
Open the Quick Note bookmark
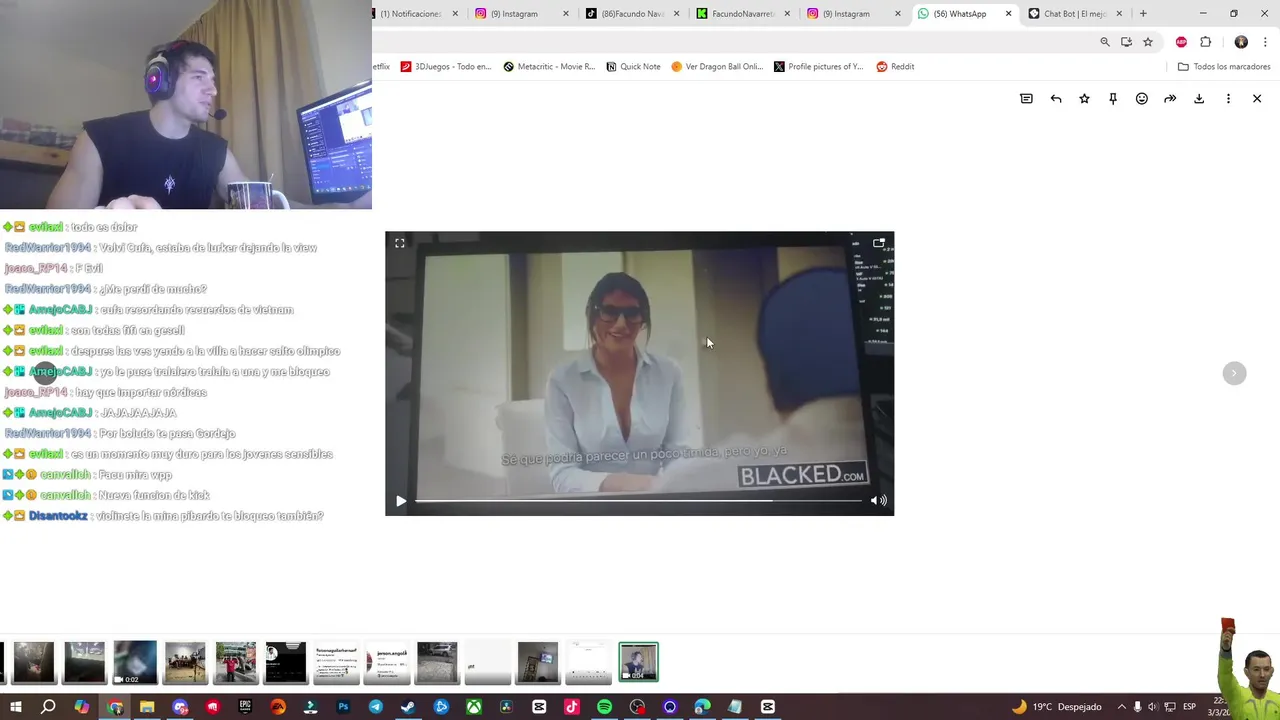(x=633, y=67)
